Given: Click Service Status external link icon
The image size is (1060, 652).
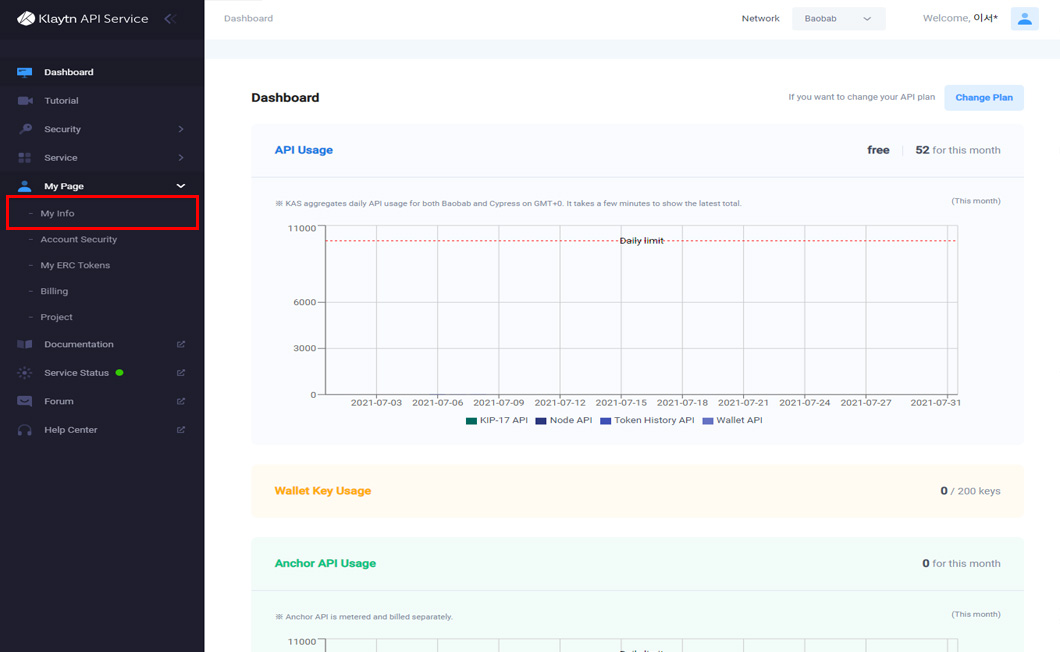Looking at the screenshot, I should (x=180, y=373).
